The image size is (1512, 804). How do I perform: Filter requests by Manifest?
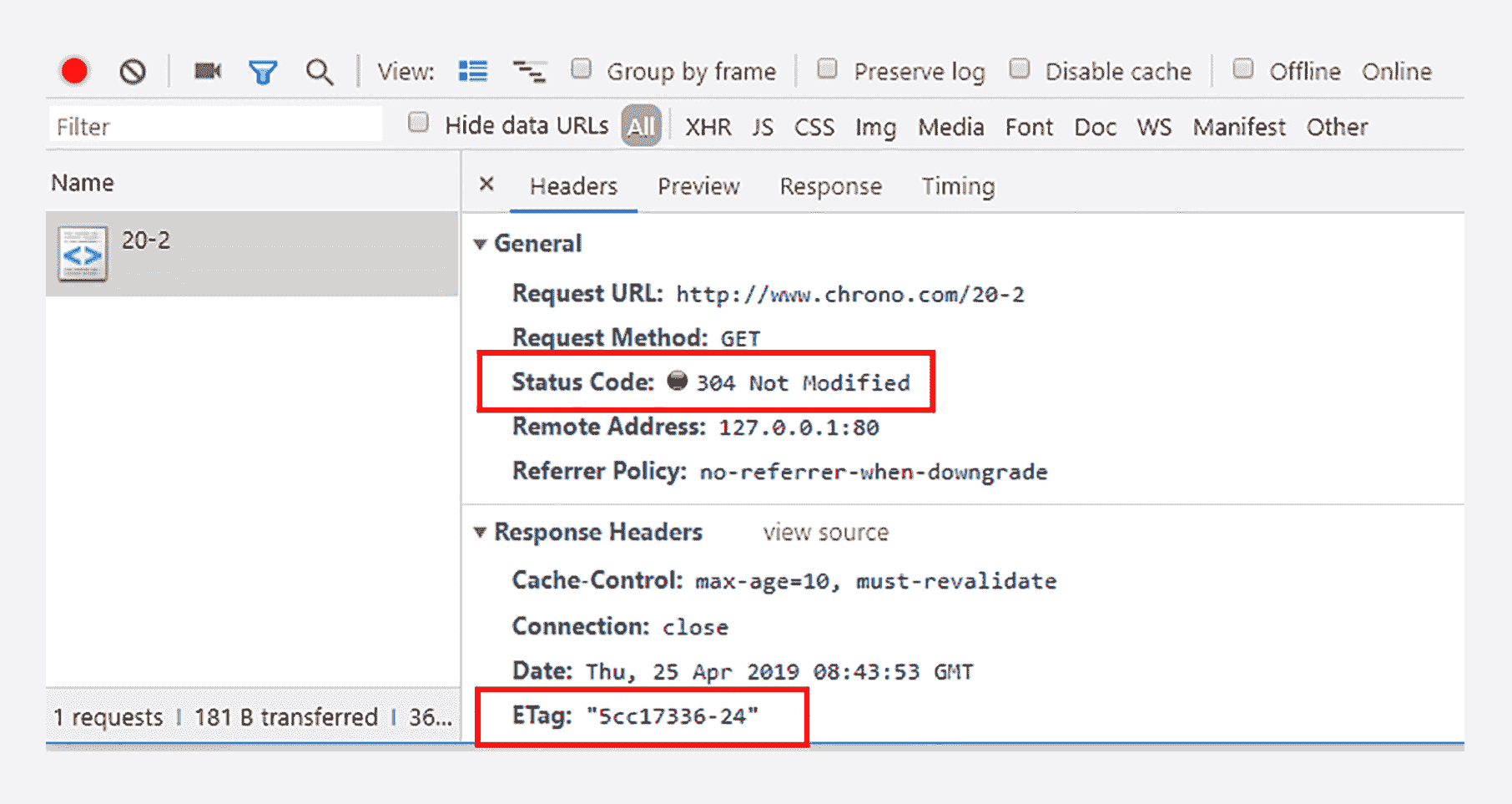pos(1239,127)
